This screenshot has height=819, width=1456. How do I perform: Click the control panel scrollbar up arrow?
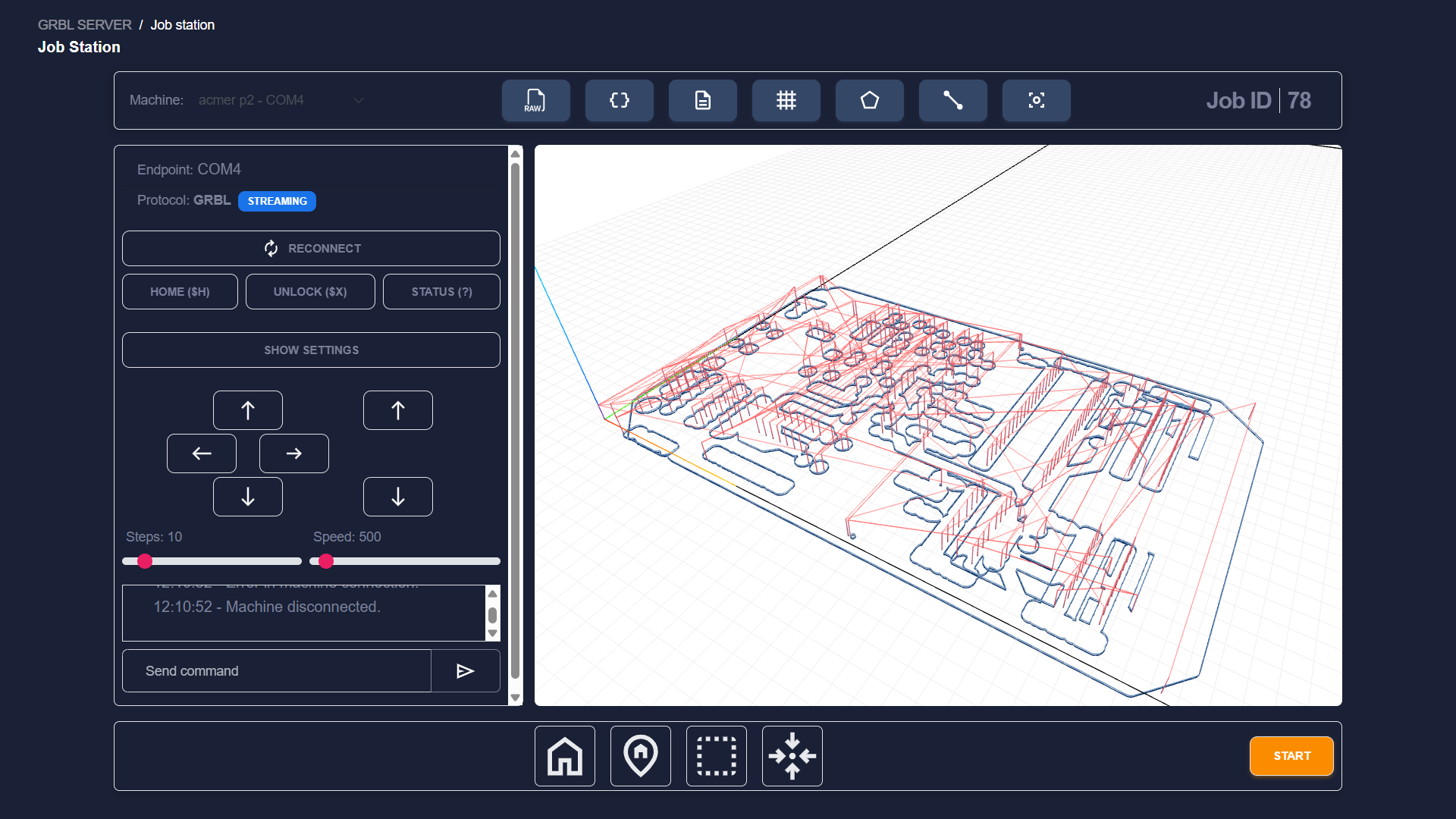[x=516, y=154]
